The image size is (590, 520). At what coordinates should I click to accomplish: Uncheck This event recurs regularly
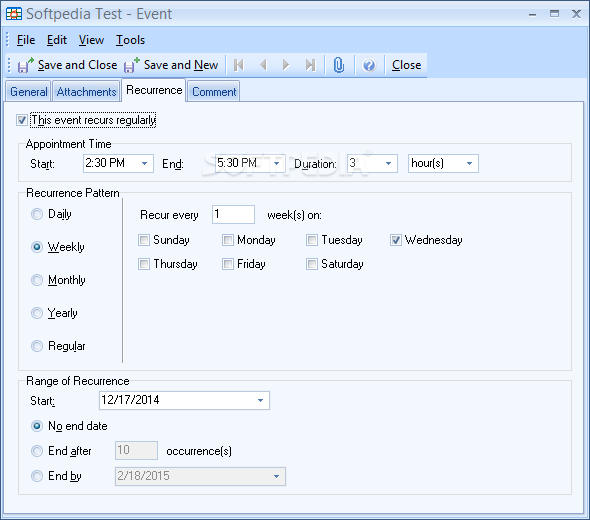click(21, 120)
